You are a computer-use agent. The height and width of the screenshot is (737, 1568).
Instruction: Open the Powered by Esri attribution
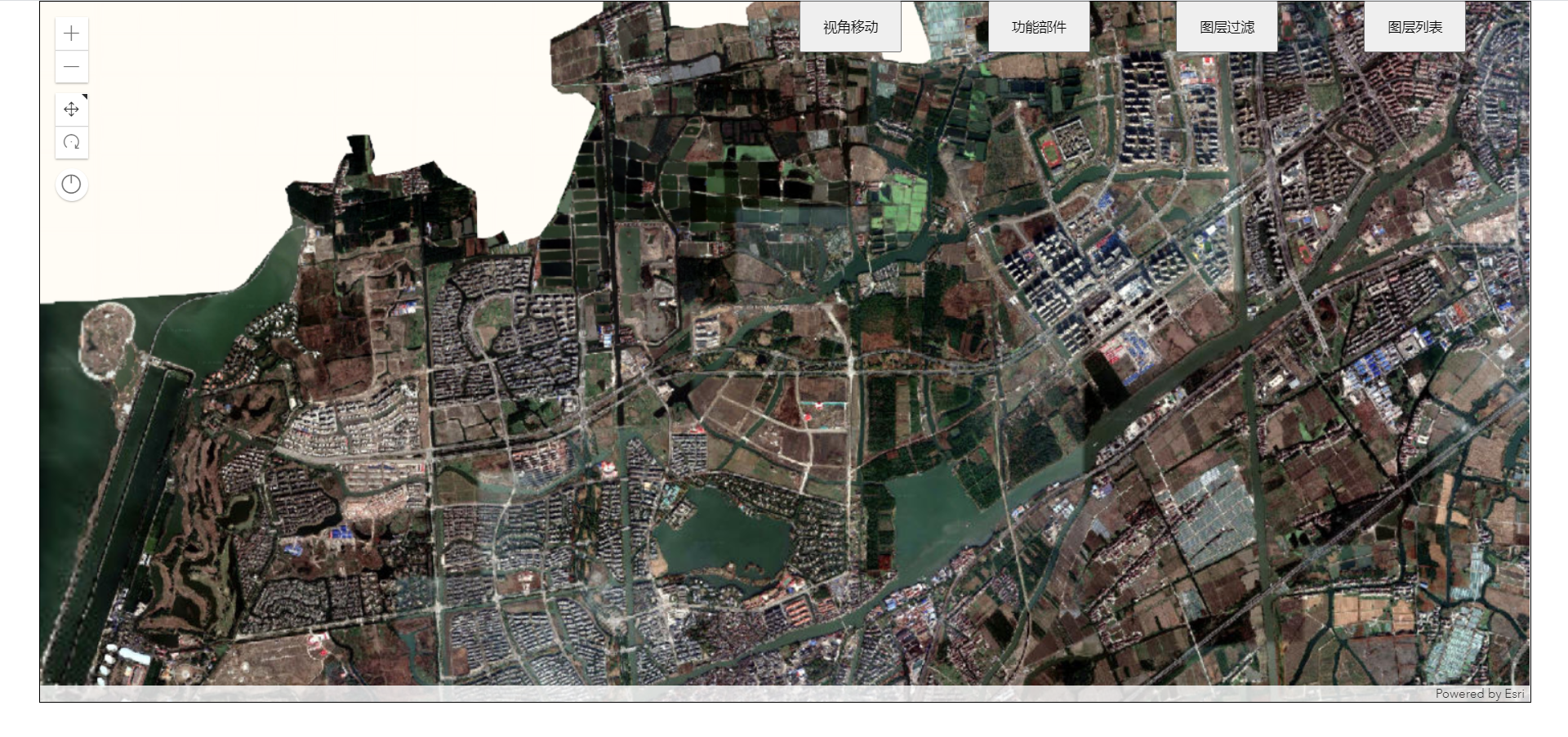[1480, 694]
